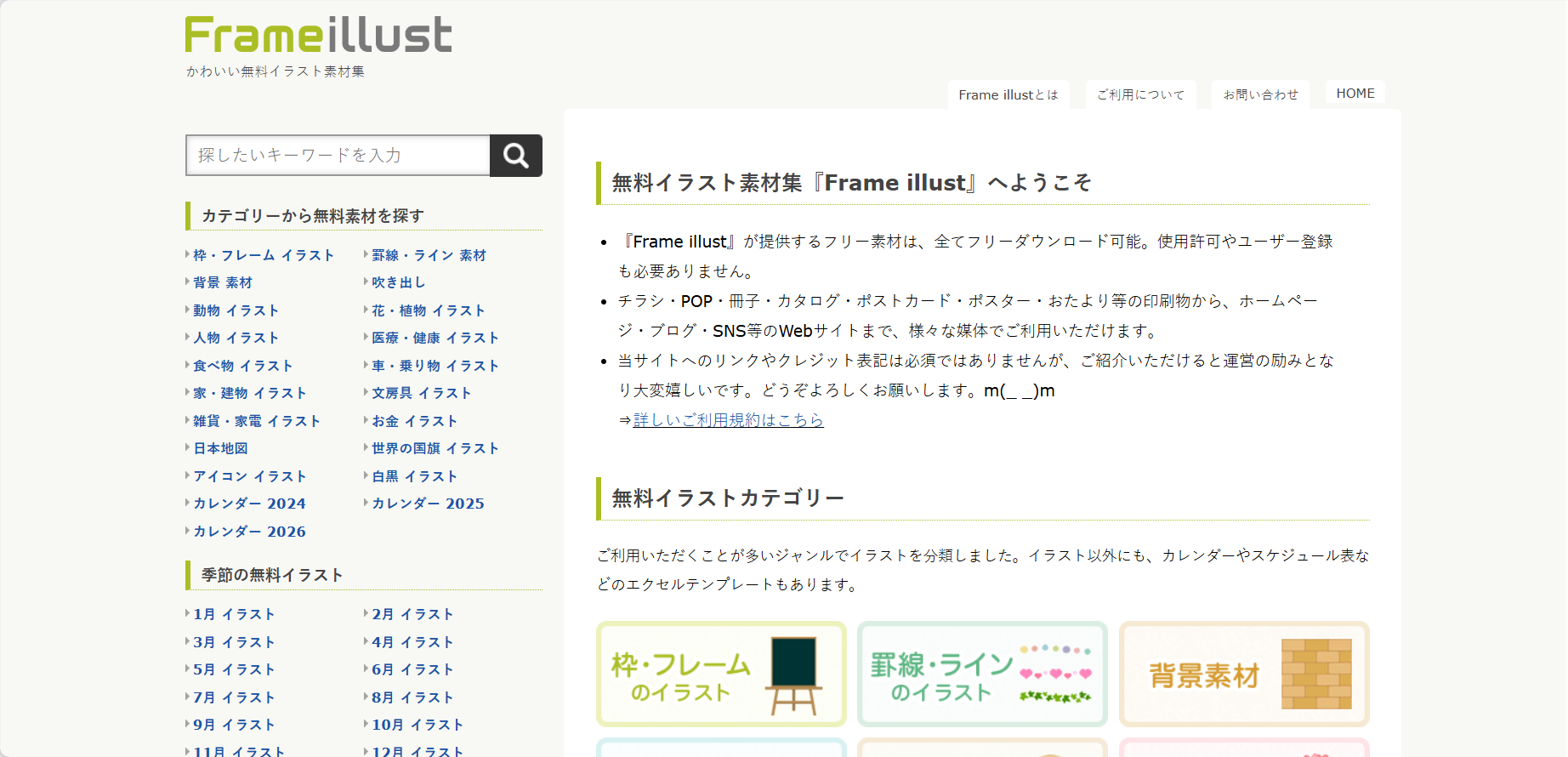
Task: Open the 動物 イラスト category
Action: (x=236, y=310)
